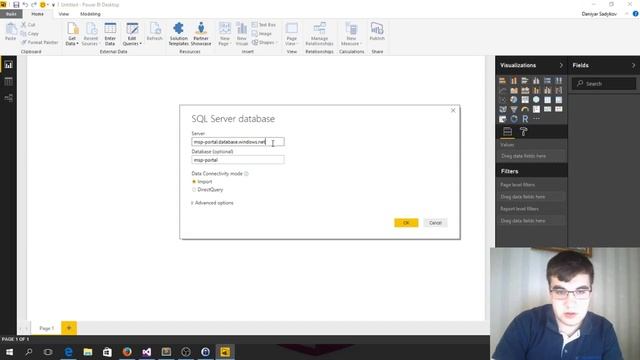Open more visualizations ellipsis
The width and height of the screenshot is (640, 360).
536,119
